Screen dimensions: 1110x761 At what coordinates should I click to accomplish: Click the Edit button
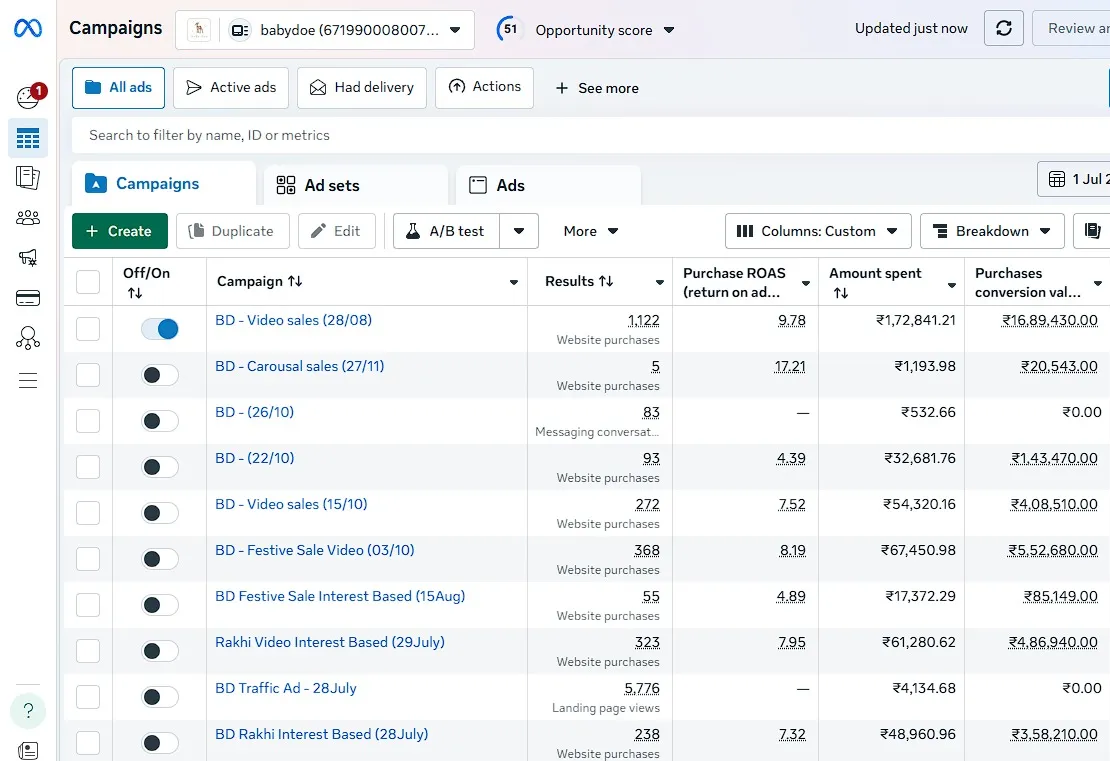click(337, 231)
